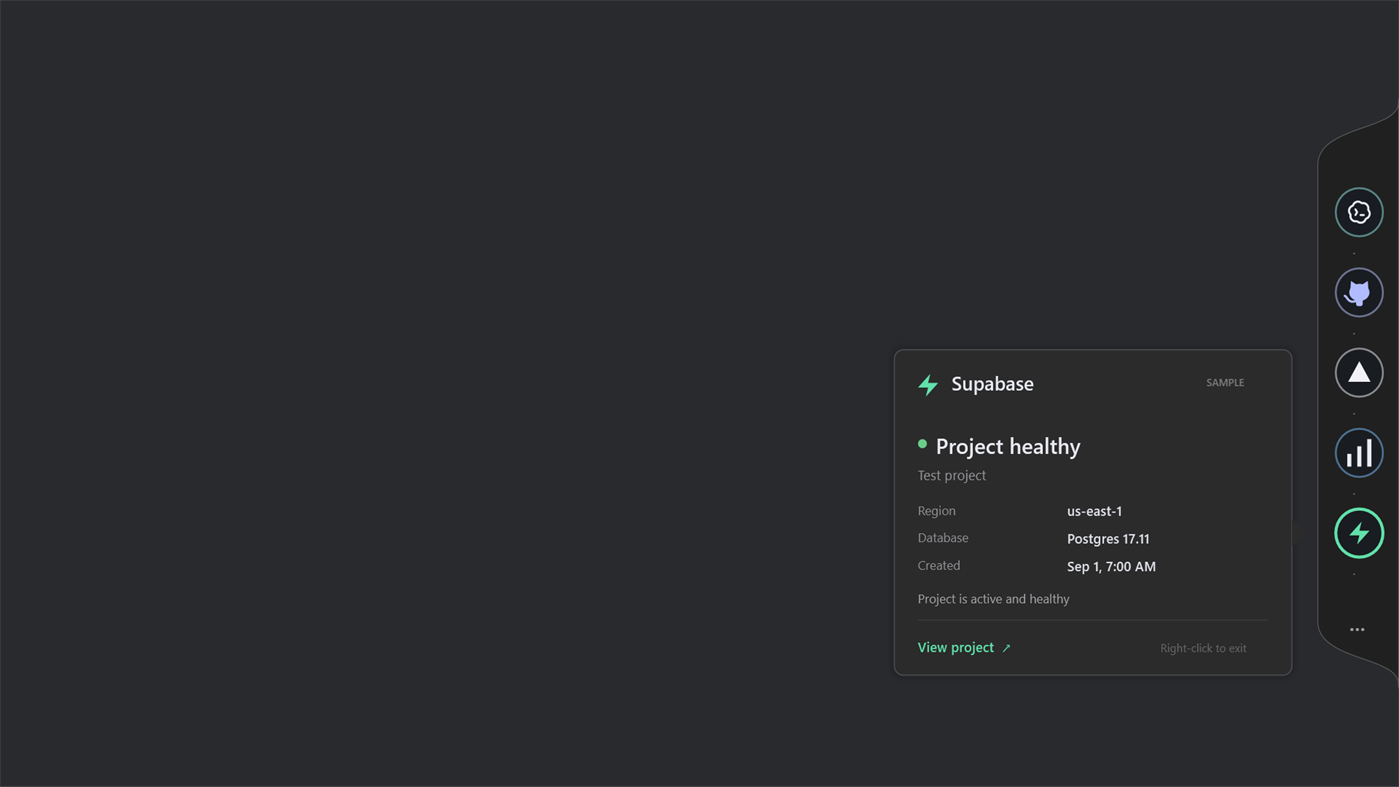This screenshot has height=787, width=1399.
Task: Click the us-east-1 region value
Action: [x=1094, y=511]
